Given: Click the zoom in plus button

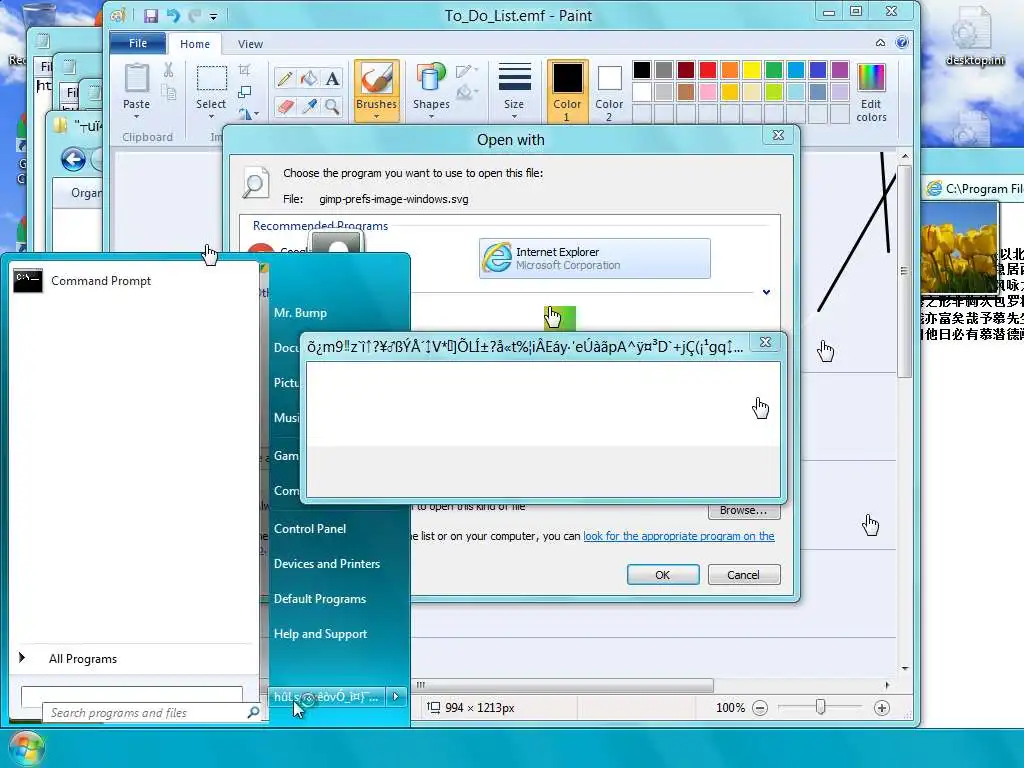Looking at the screenshot, I should [882, 708].
